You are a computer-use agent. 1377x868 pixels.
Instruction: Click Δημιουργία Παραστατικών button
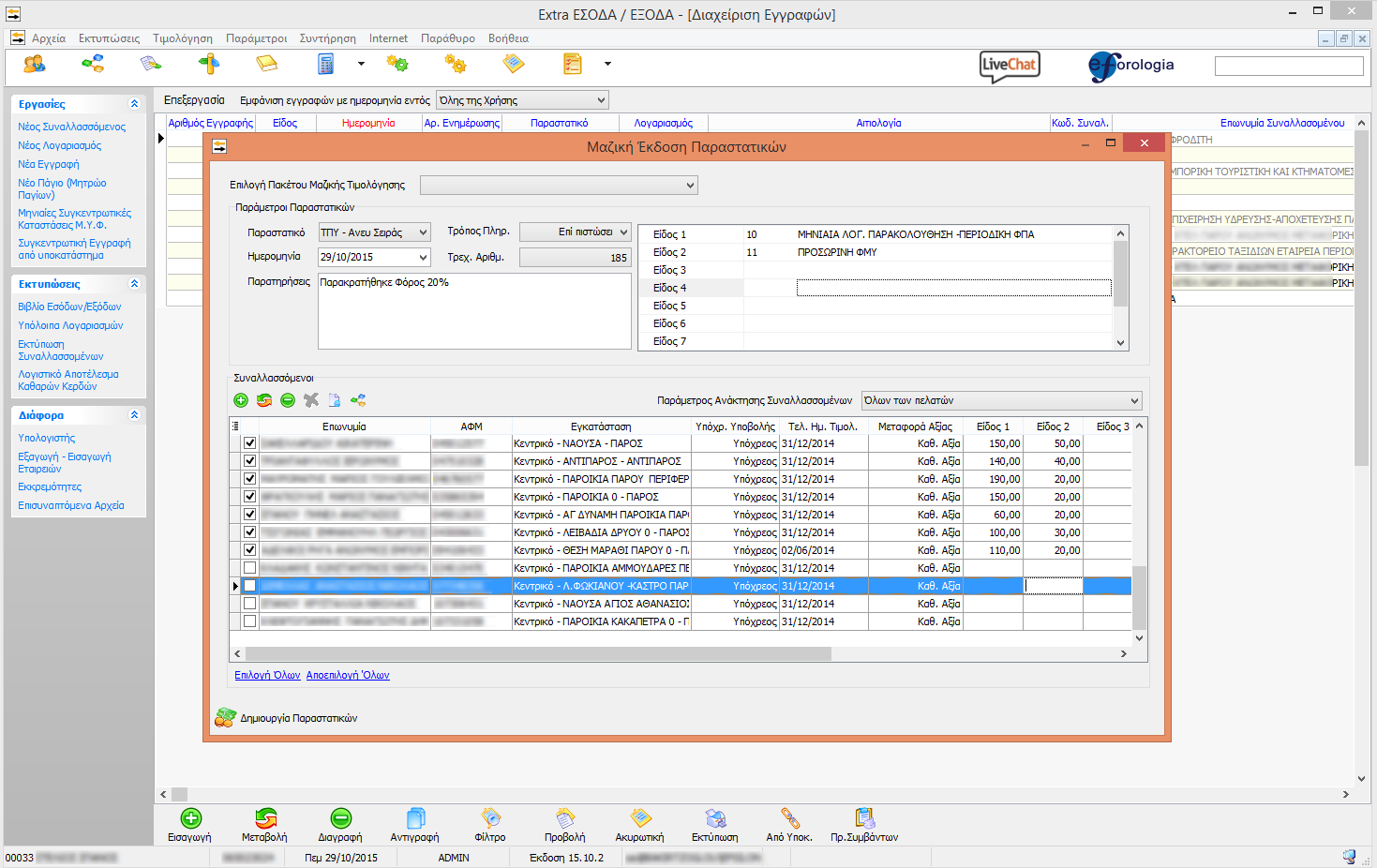pos(287,718)
